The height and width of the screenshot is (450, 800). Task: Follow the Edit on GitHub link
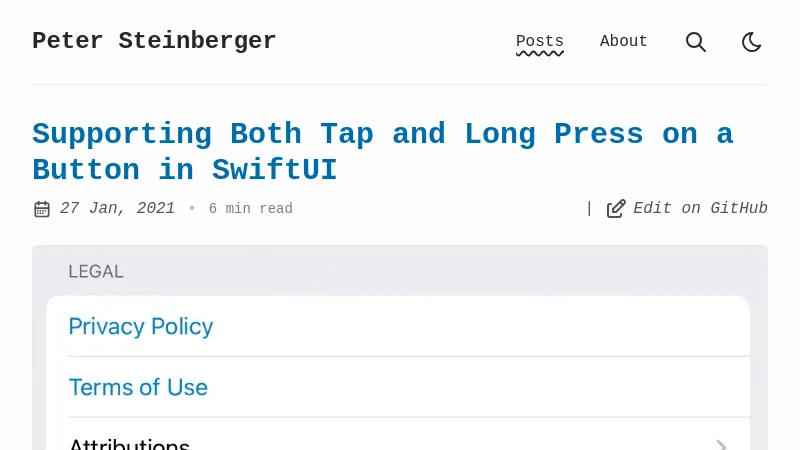(x=700, y=208)
